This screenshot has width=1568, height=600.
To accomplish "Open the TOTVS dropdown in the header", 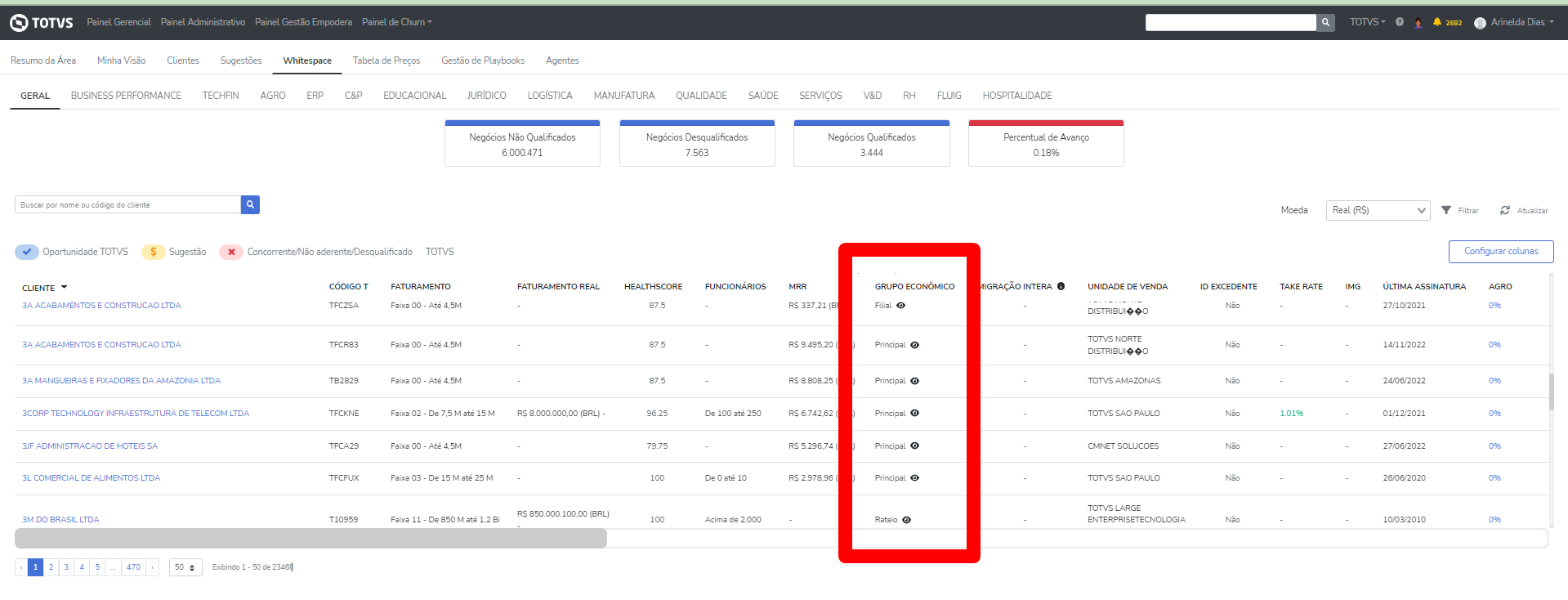I will click(1368, 22).
